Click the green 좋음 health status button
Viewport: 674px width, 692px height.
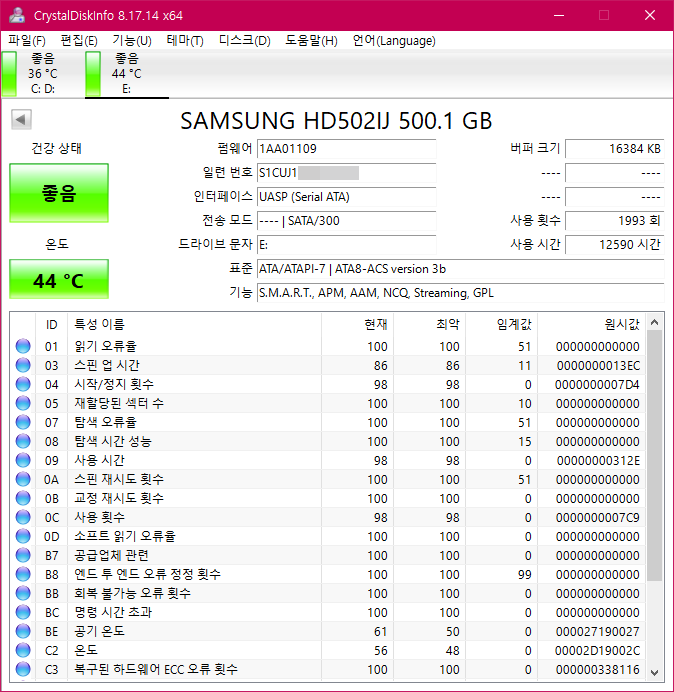(59, 193)
